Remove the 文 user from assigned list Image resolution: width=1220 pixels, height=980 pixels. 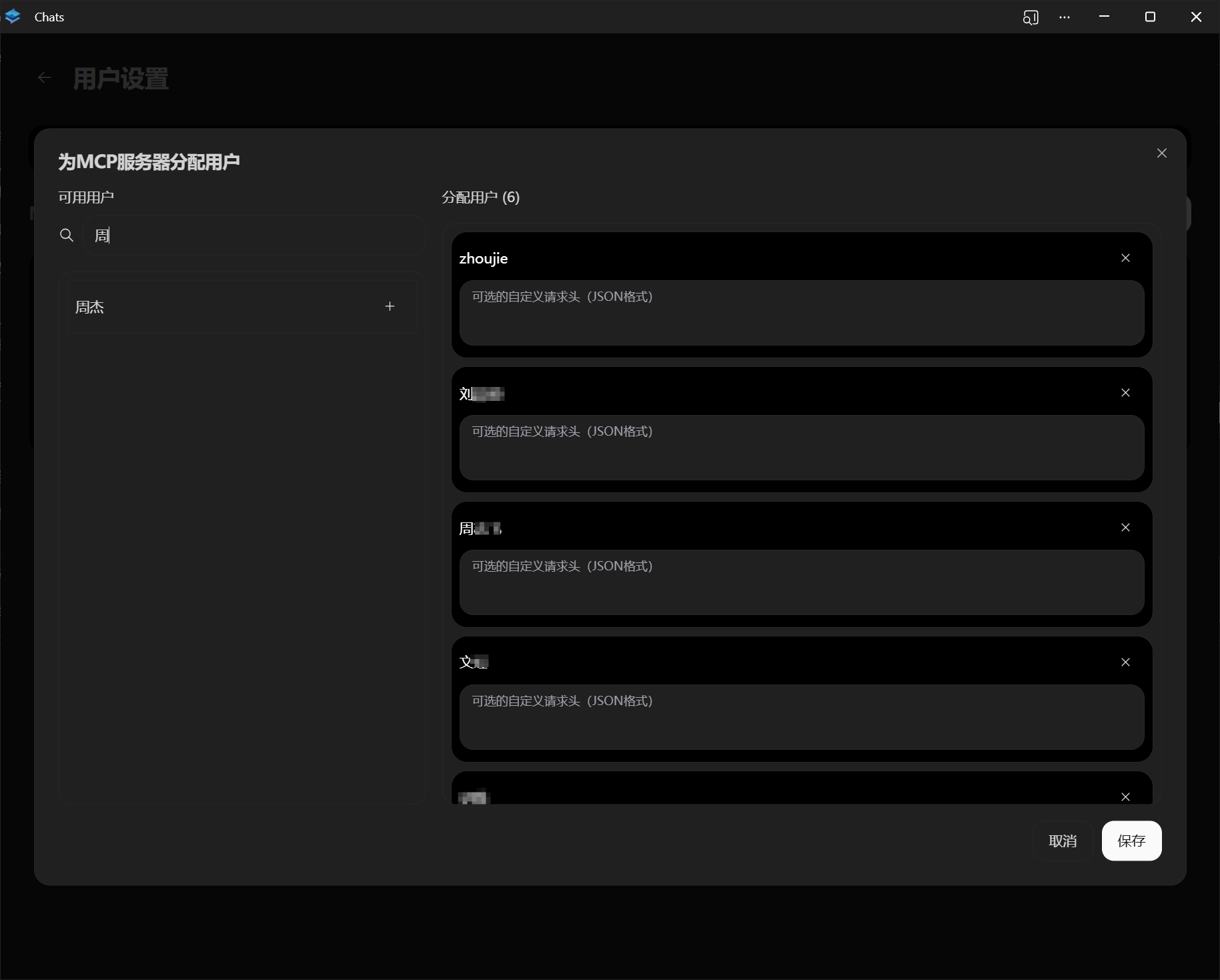click(1126, 662)
